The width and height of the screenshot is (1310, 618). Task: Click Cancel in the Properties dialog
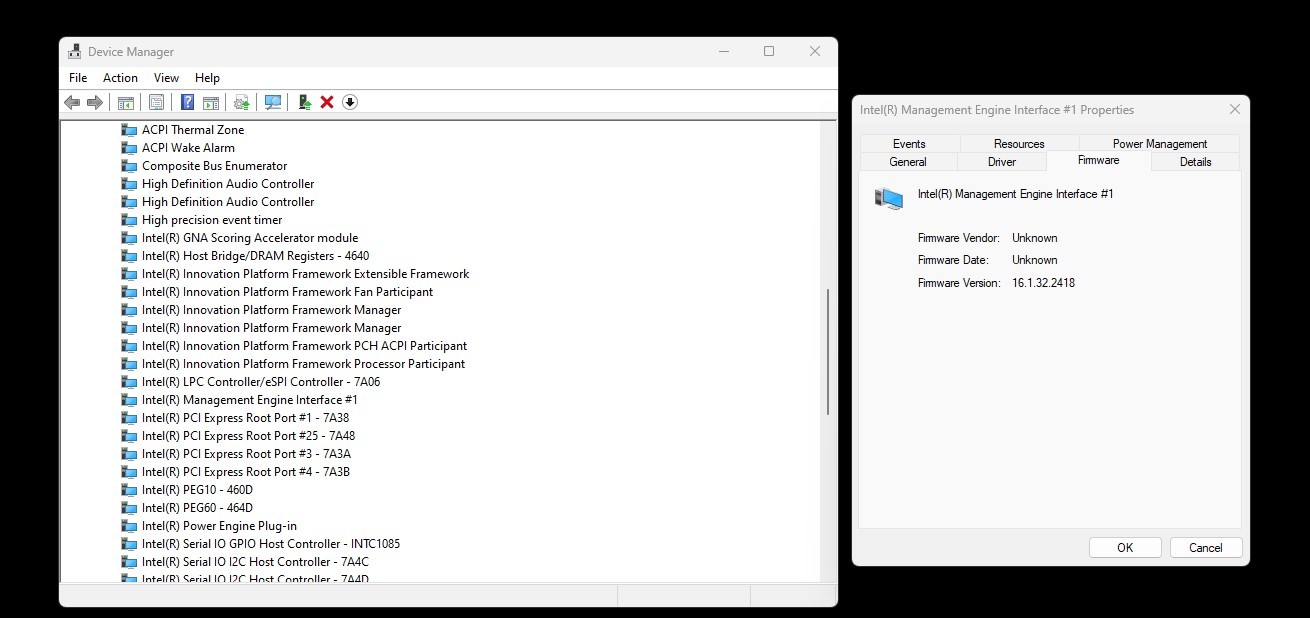click(x=1205, y=548)
